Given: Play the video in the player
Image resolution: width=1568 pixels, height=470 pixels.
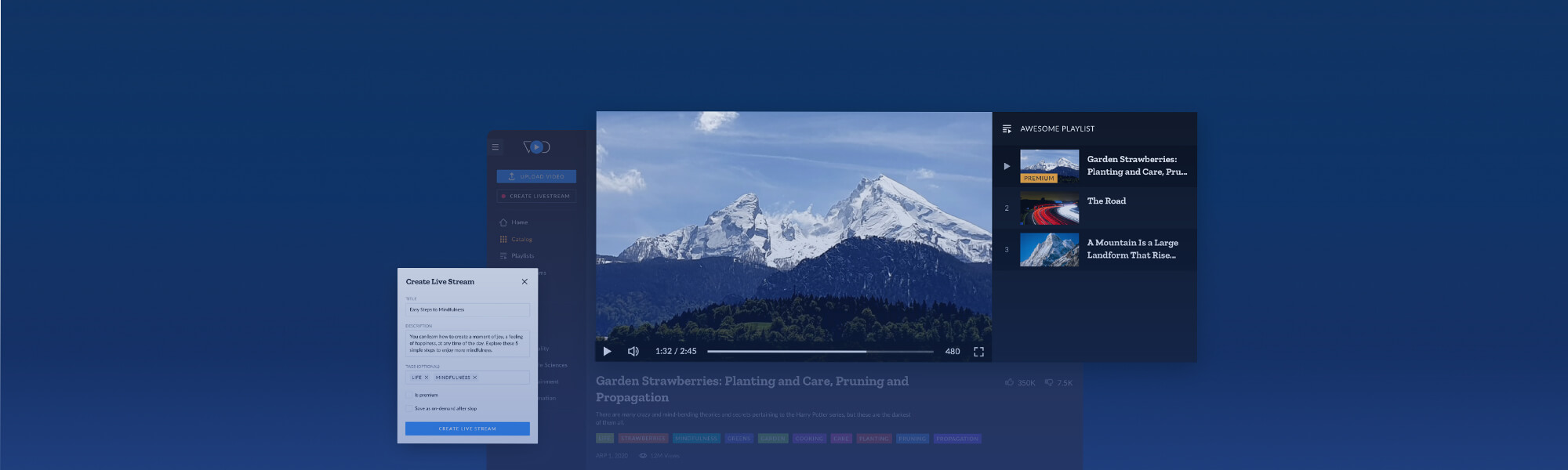Looking at the screenshot, I should [607, 352].
